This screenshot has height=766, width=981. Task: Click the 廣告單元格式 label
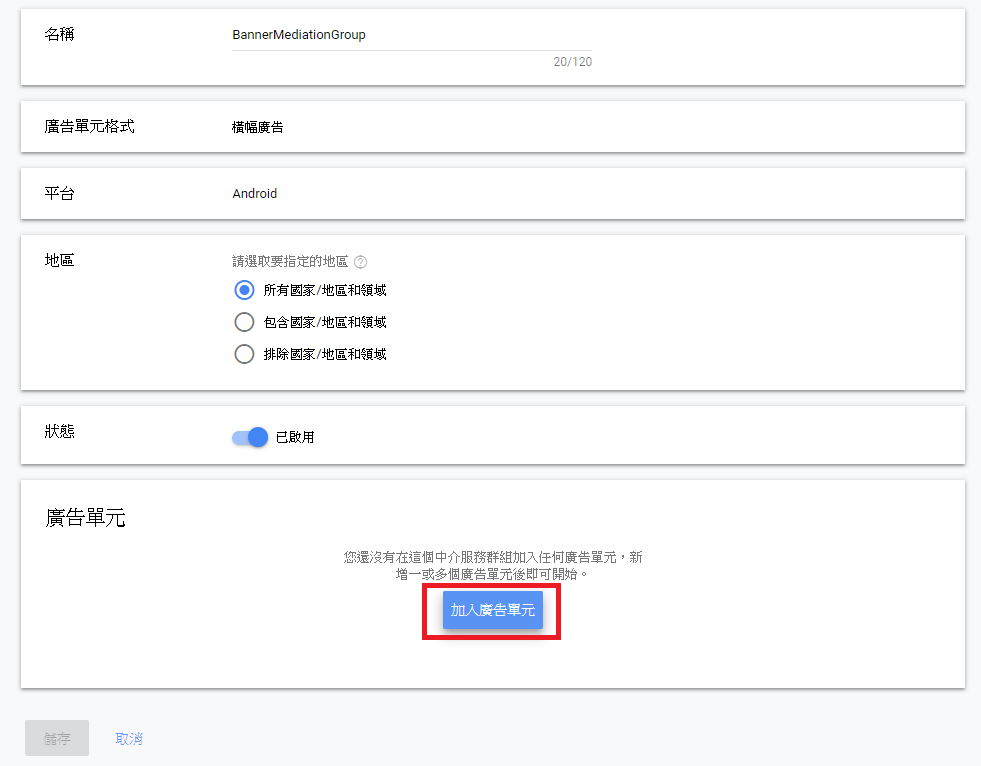tap(89, 126)
